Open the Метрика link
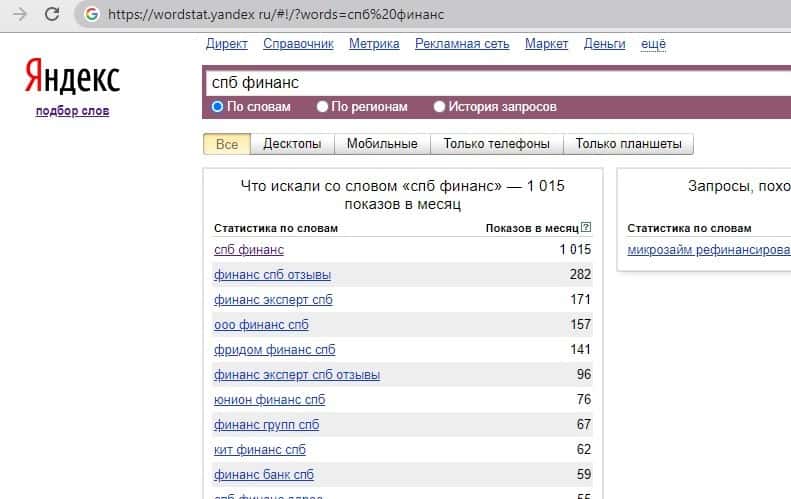 coord(374,44)
